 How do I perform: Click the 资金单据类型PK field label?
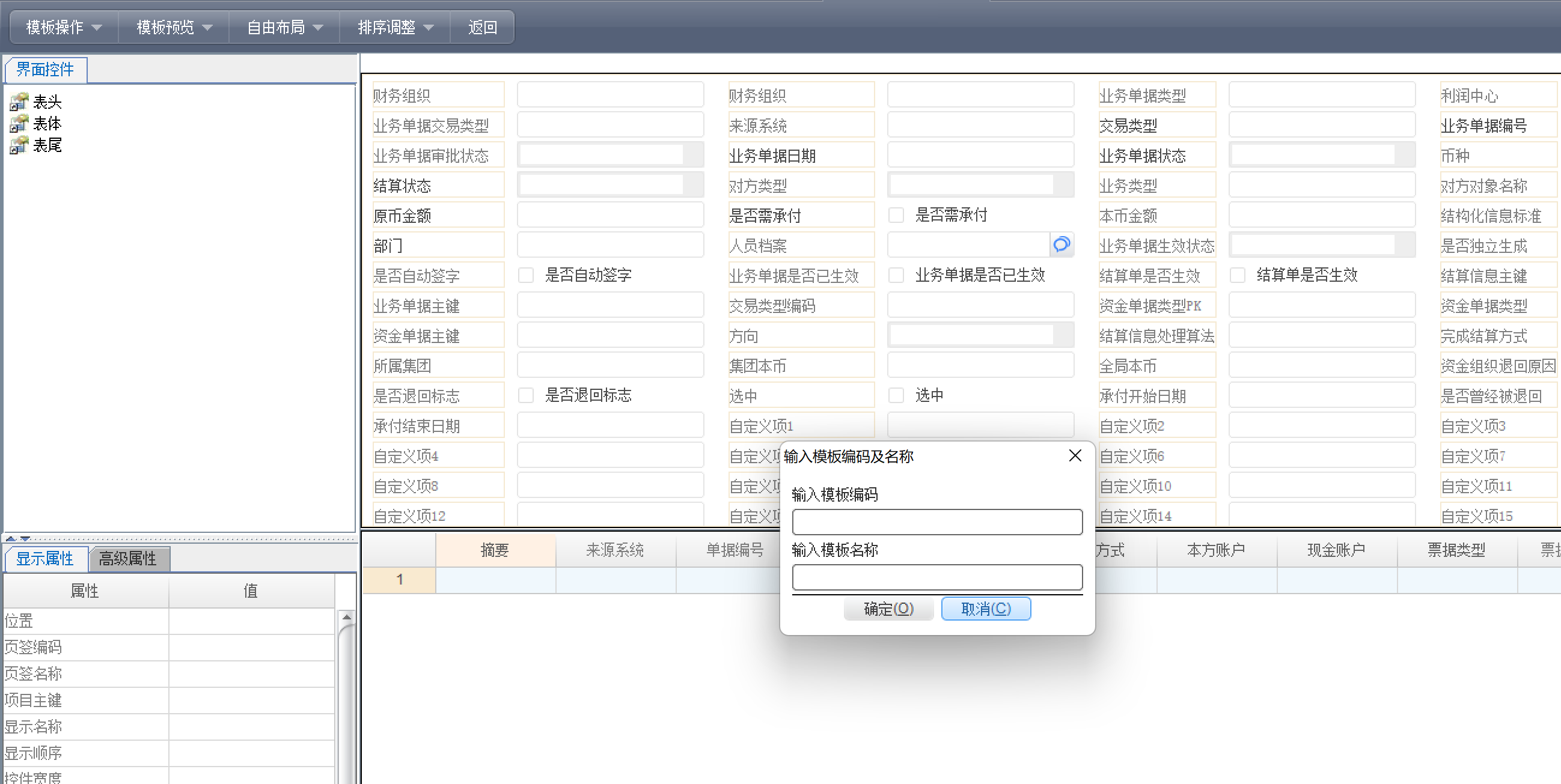(1157, 305)
